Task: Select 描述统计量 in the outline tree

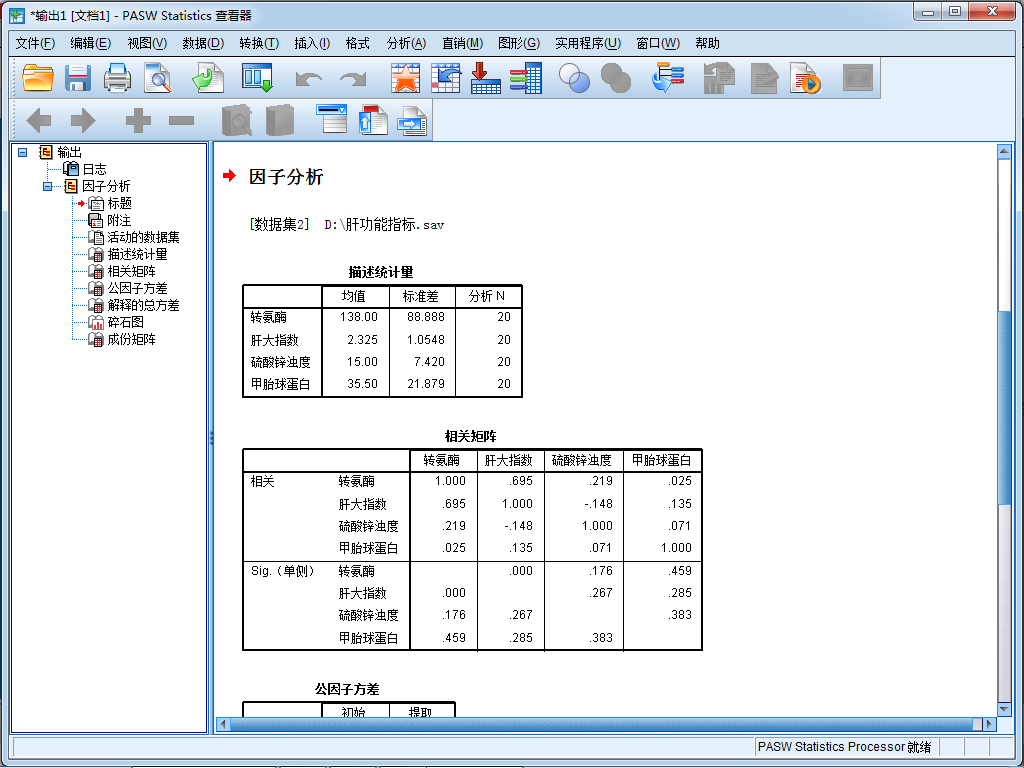Action: coord(137,254)
